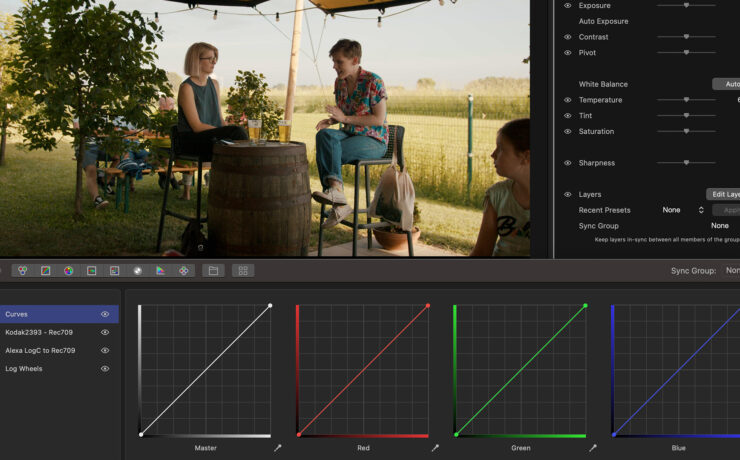Toggle the eye icon next to Layers
Viewport: 740px width, 460px height.
tap(568, 194)
